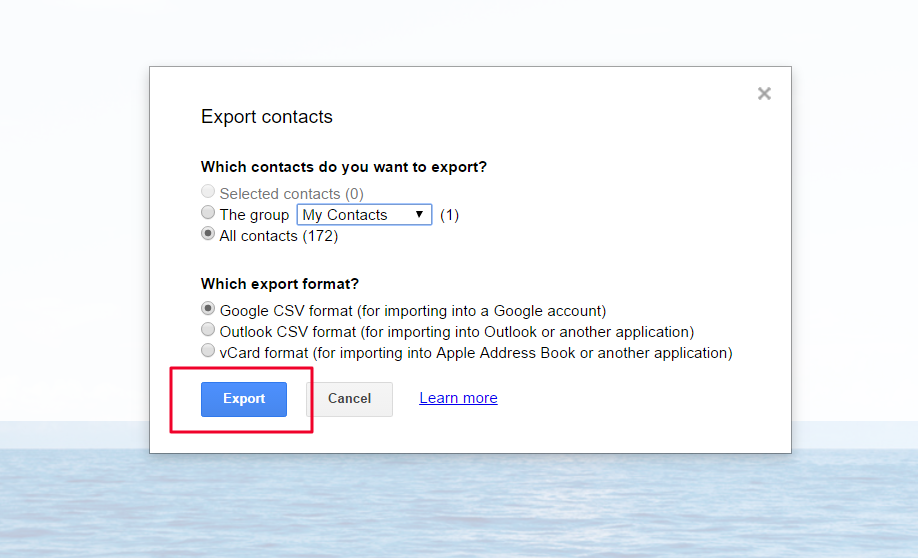This screenshot has width=918, height=558.
Task: Click the Export contacts dialog title
Action: [x=266, y=117]
